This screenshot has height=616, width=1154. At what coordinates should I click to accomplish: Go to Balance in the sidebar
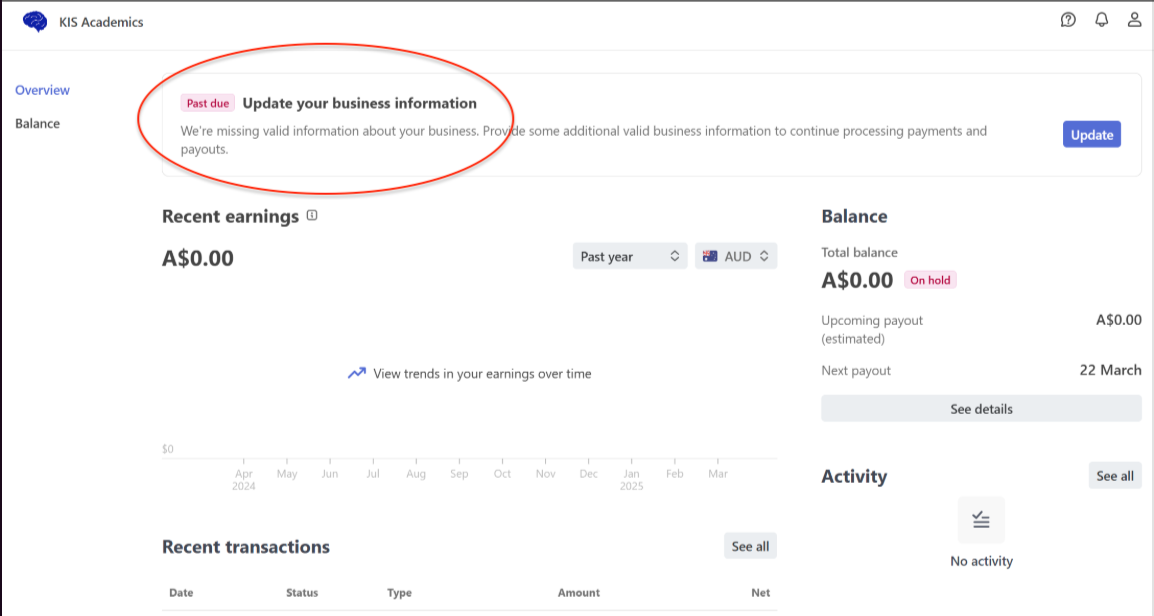click(37, 124)
